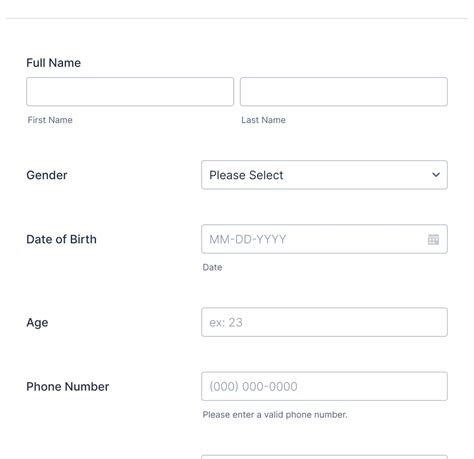Click the valid phone number hint text
This screenshot has height=459, width=474.
click(x=275, y=415)
